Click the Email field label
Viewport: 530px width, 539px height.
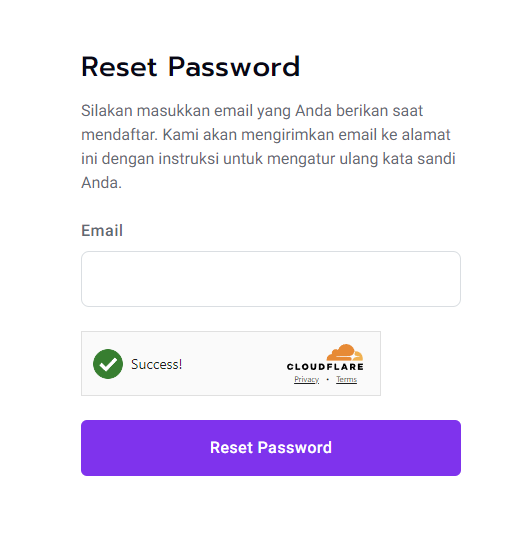coord(102,230)
